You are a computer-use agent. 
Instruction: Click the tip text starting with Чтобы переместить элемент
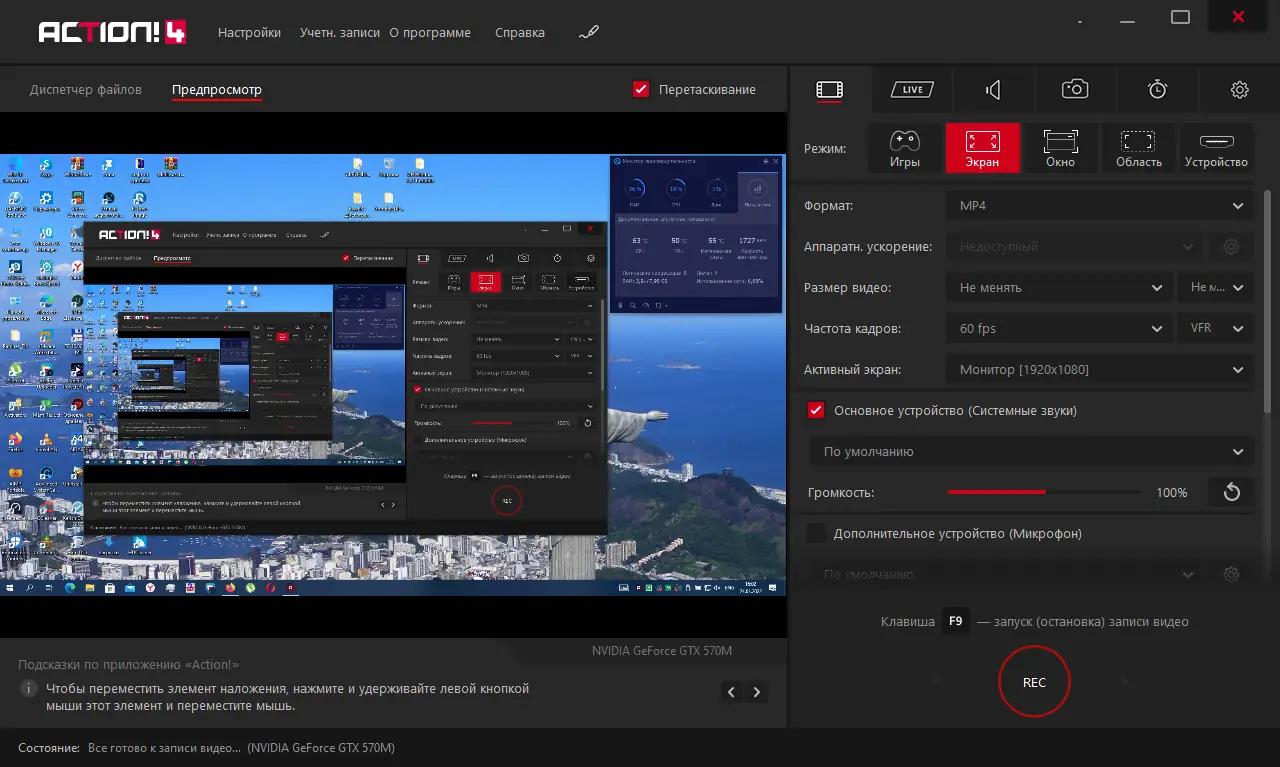(288, 697)
